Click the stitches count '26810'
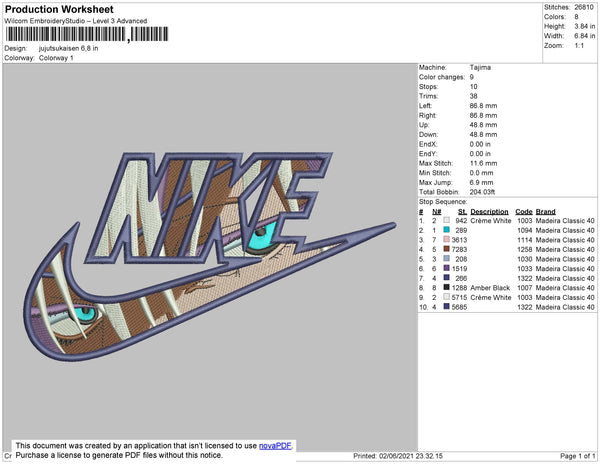This screenshot has width=600, height=464. 584,7
